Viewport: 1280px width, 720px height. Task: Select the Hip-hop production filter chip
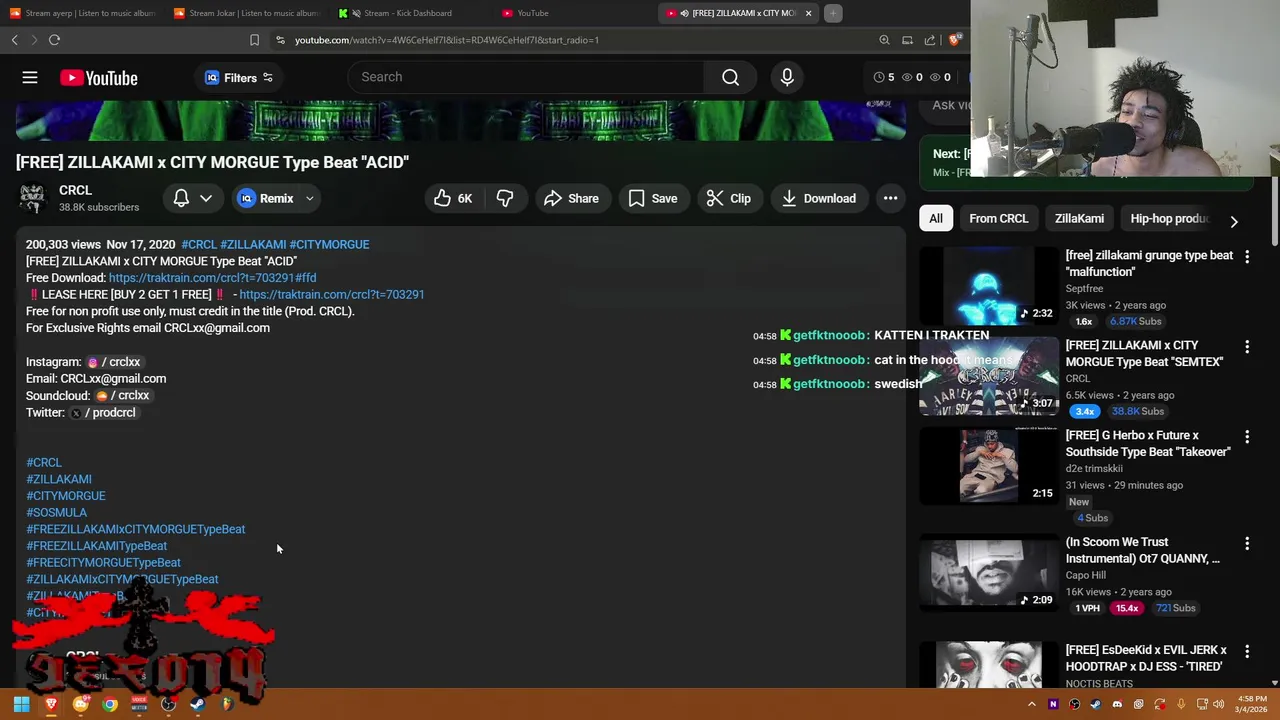click(x=1170, y=218)
